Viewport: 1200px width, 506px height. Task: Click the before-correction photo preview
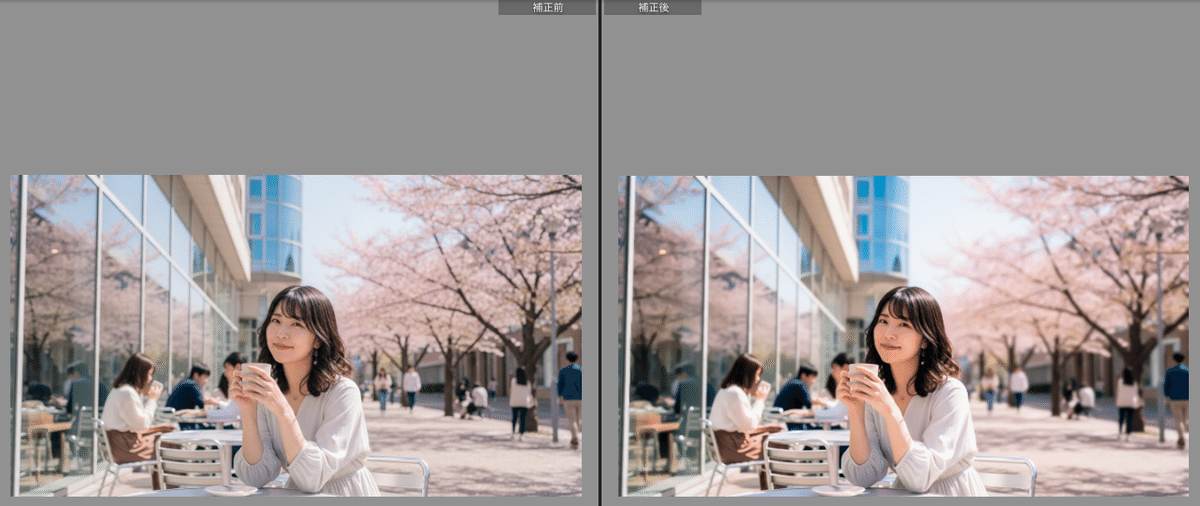[x=296, y=336]
